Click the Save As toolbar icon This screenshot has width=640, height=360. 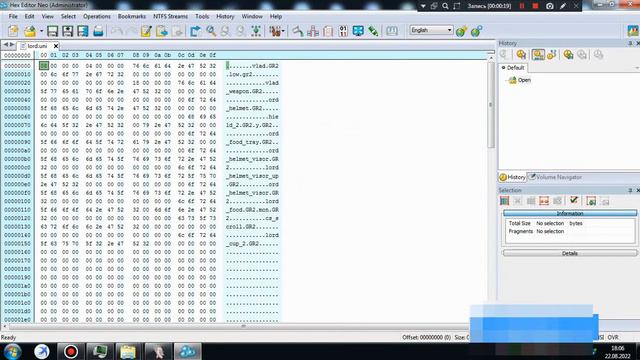point(68,31)
